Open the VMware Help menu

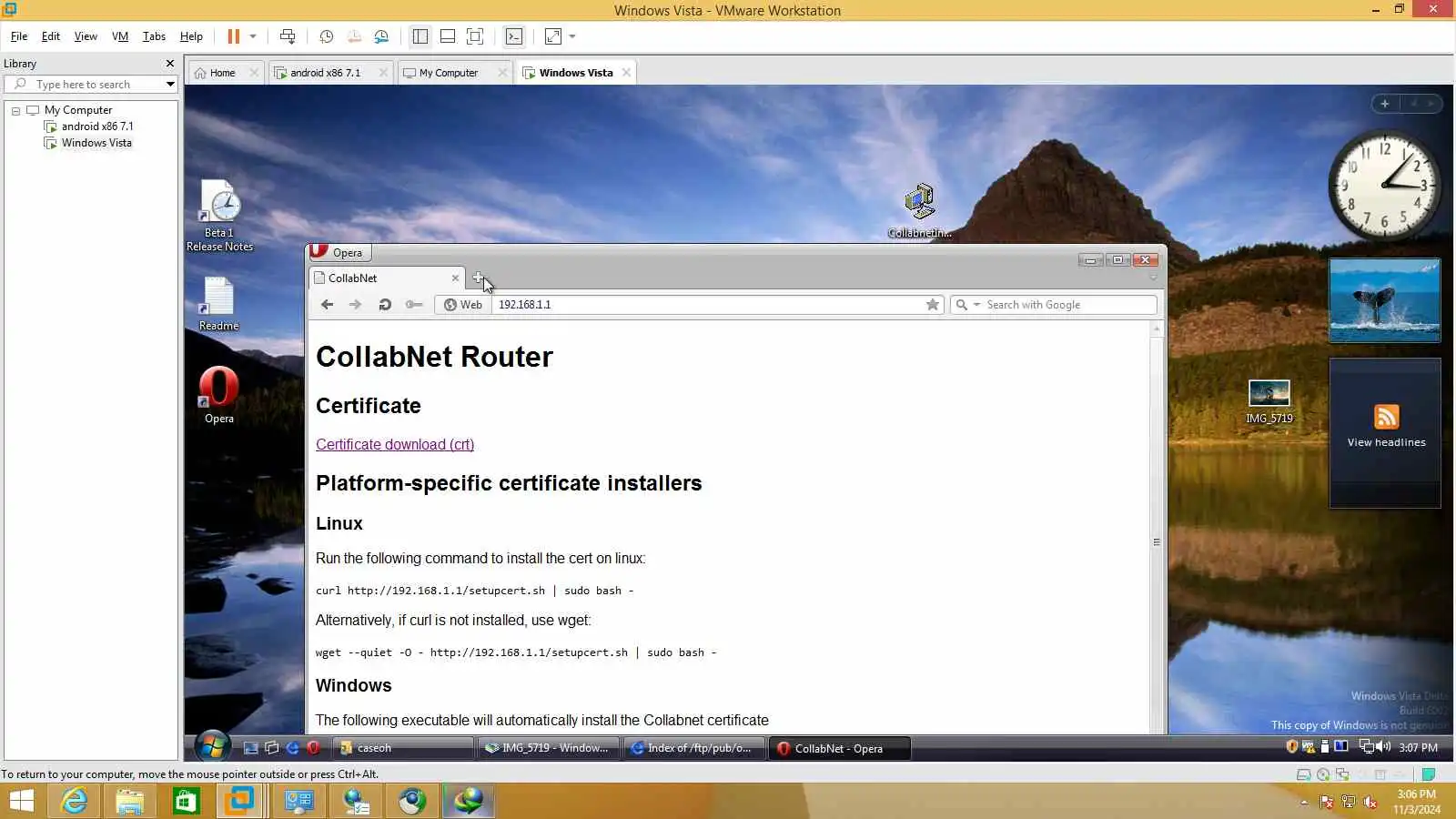point(191,36)
